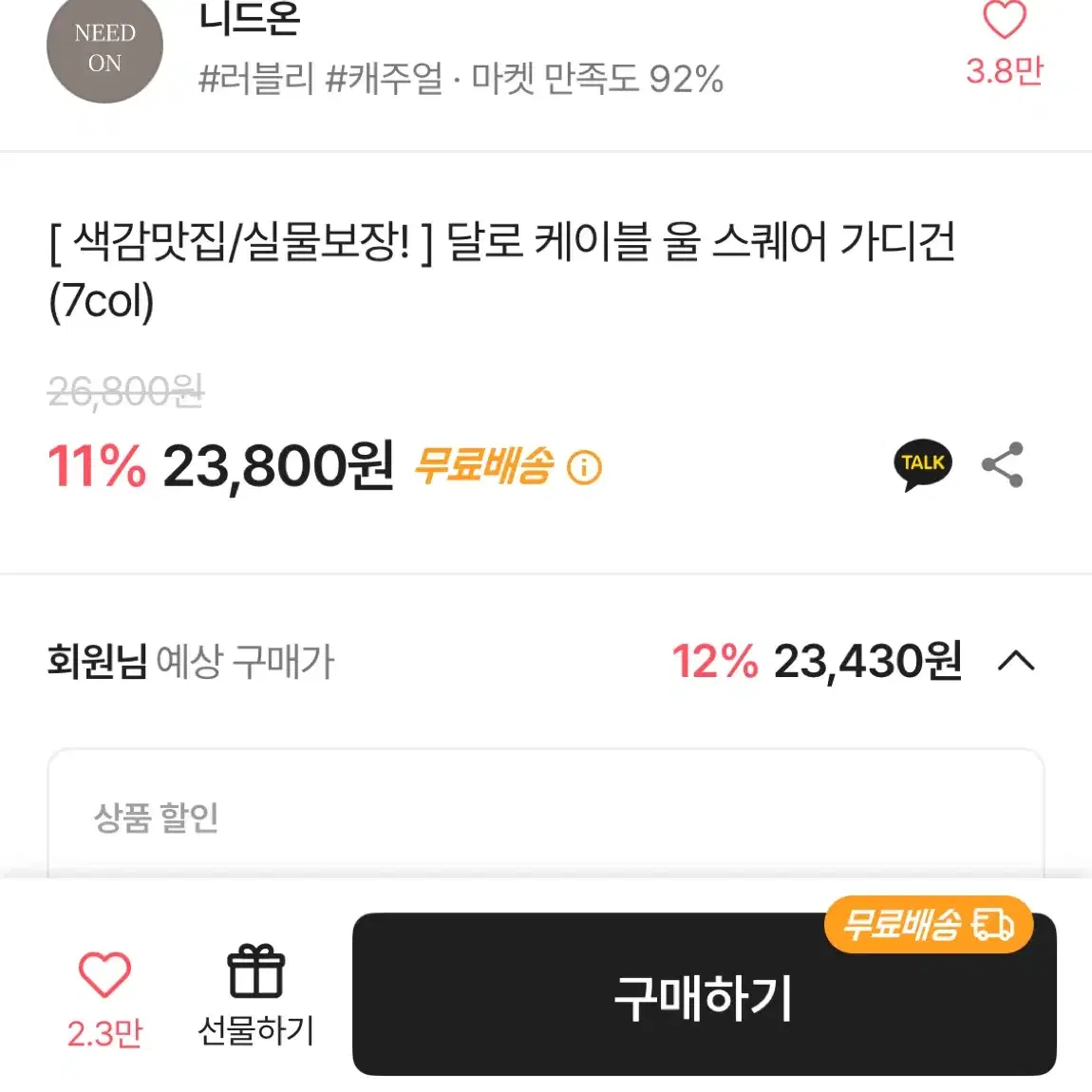Open the 니드온 store name
1092x1092 pixels.
[250, 19]
